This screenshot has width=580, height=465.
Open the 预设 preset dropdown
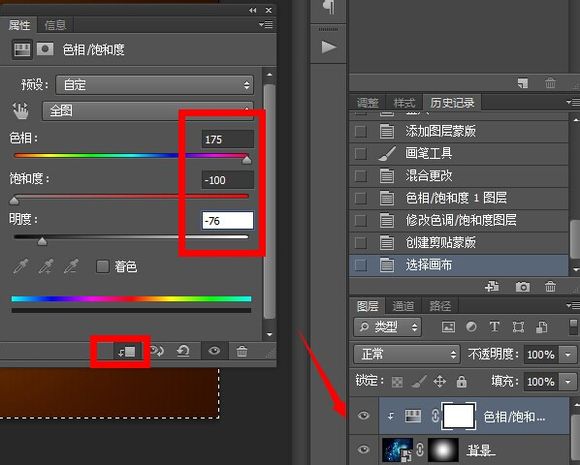coord(155,85)
